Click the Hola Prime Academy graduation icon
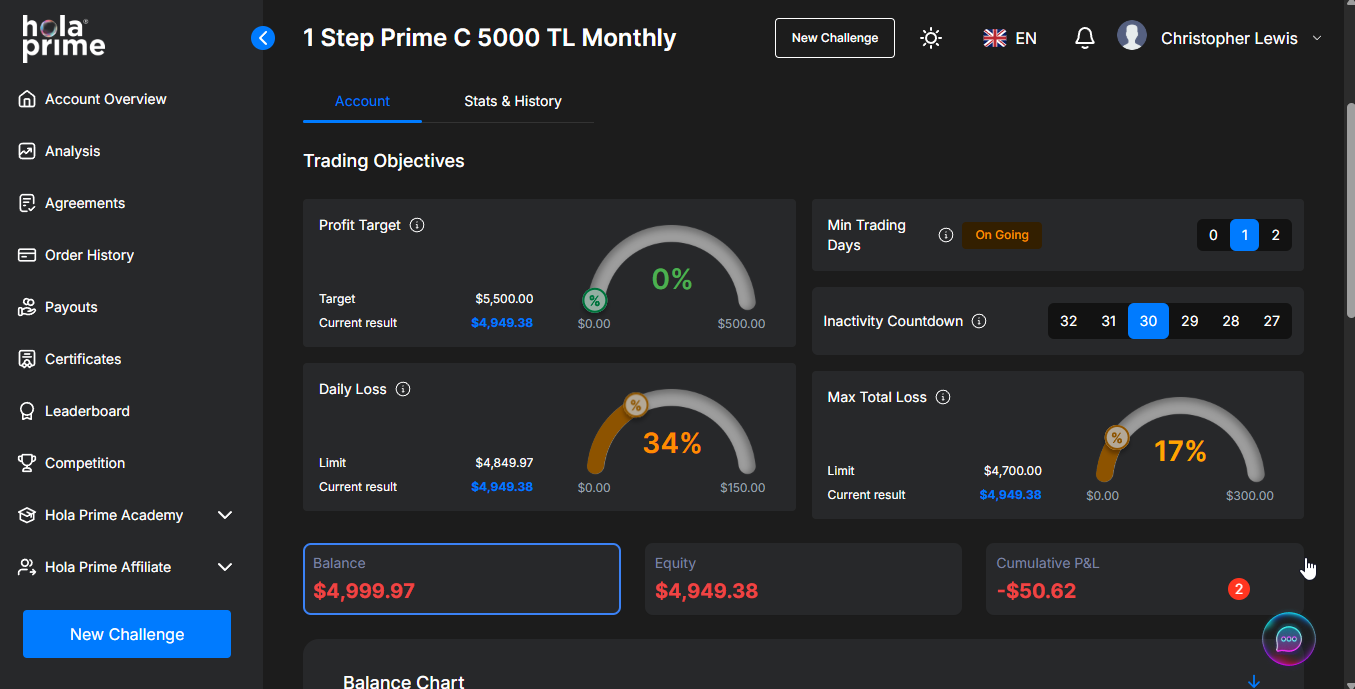 (x=27, y=515)
